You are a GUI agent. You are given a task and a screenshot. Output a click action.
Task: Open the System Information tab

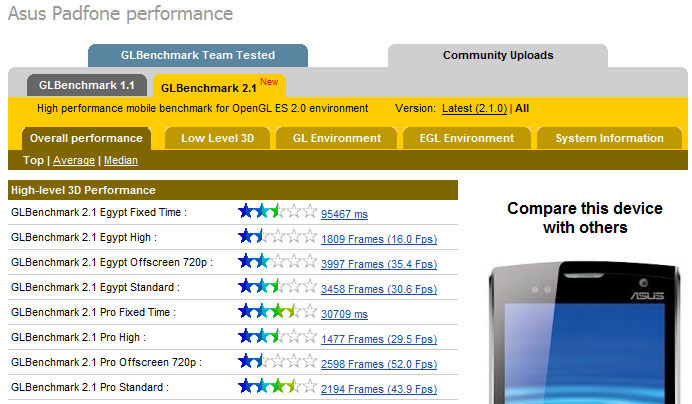click(609, 138)
